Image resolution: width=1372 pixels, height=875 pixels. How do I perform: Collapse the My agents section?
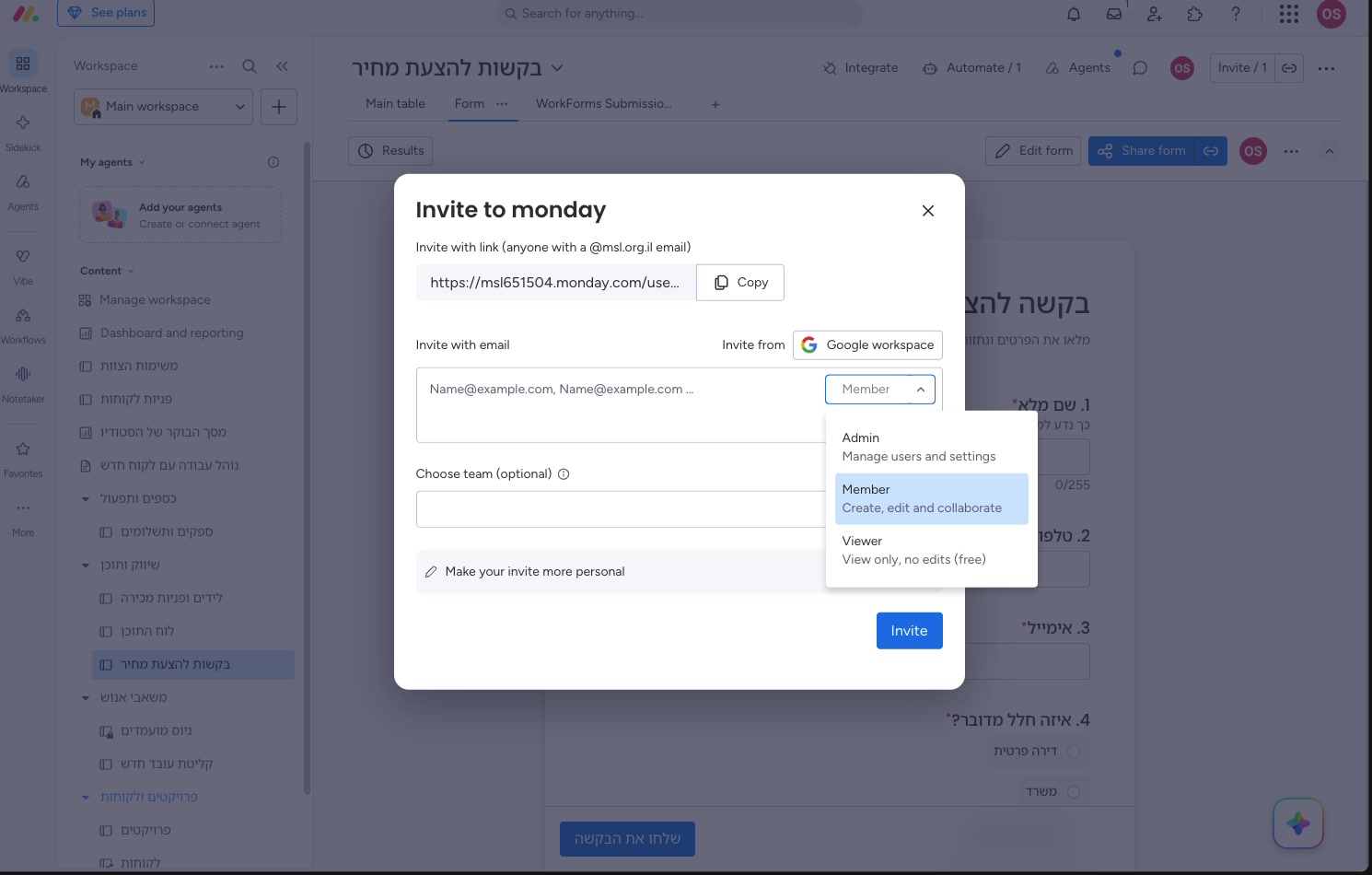(142, 163)
